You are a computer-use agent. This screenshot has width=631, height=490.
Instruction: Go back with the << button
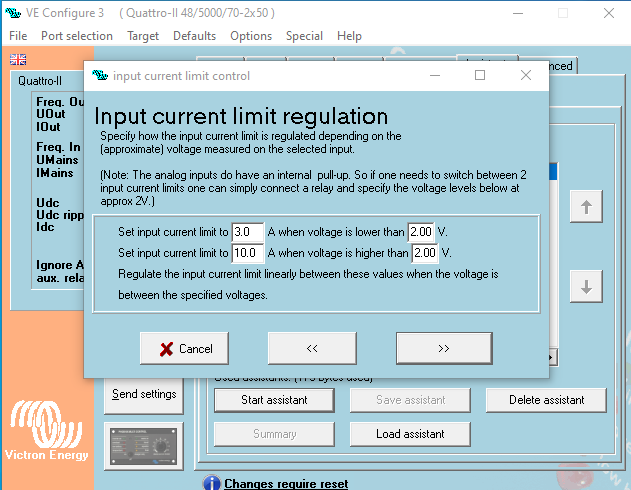pyautogui.click(x=312, y=348)
